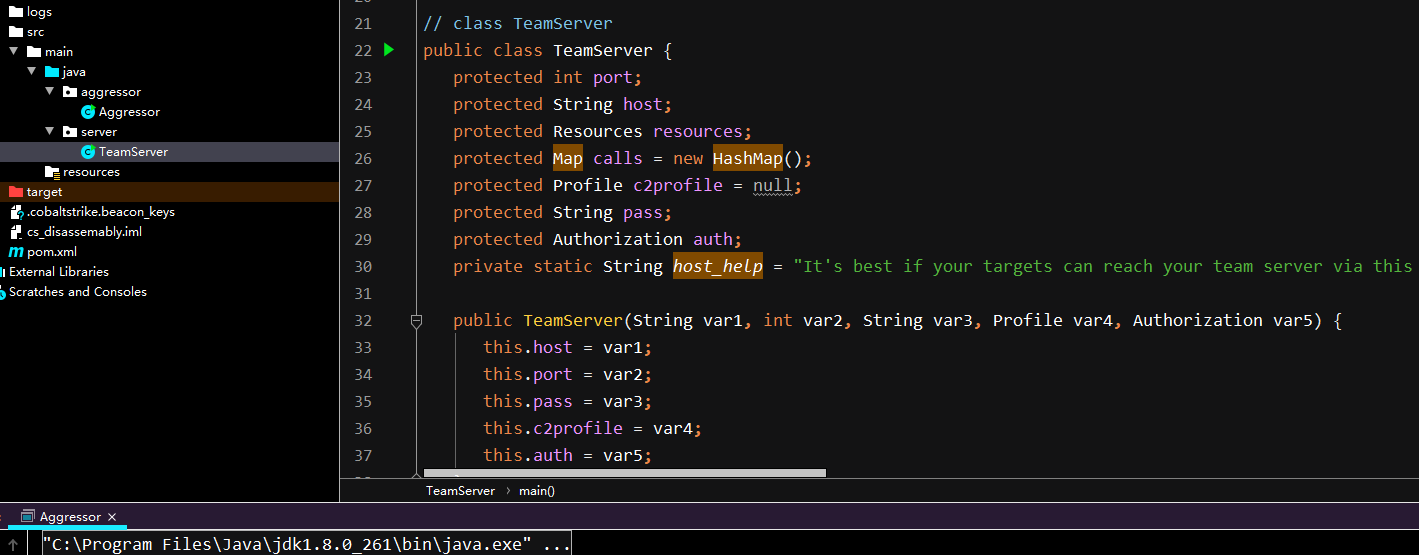The width and height of the screenshot is (1419, 555).
Task: Click 'this.auth = var5;' statement
Action: tap(567, 455)
